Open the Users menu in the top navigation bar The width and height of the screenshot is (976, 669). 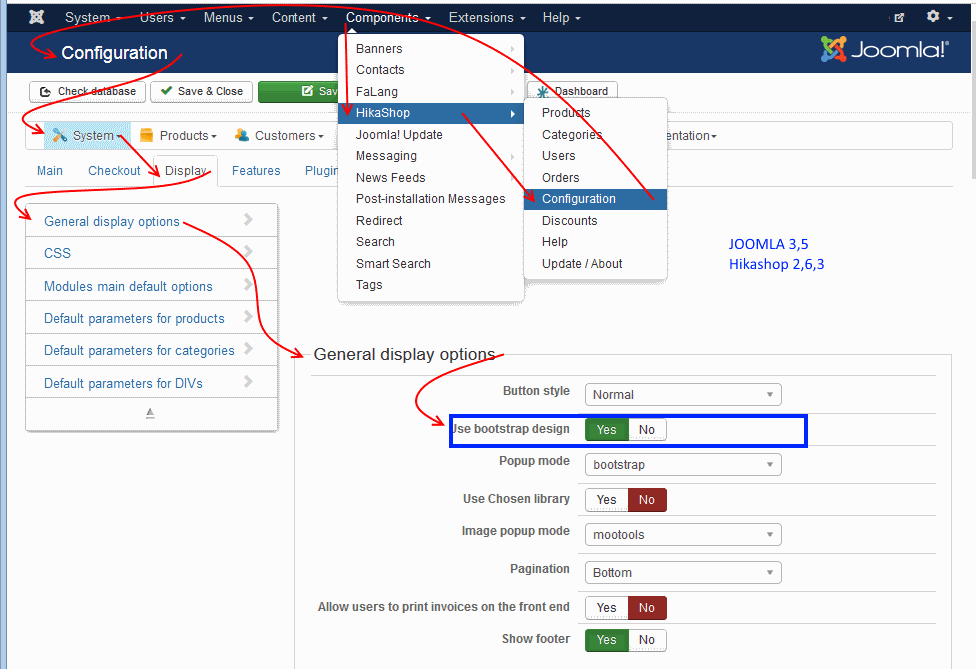(x=162, y=17)
